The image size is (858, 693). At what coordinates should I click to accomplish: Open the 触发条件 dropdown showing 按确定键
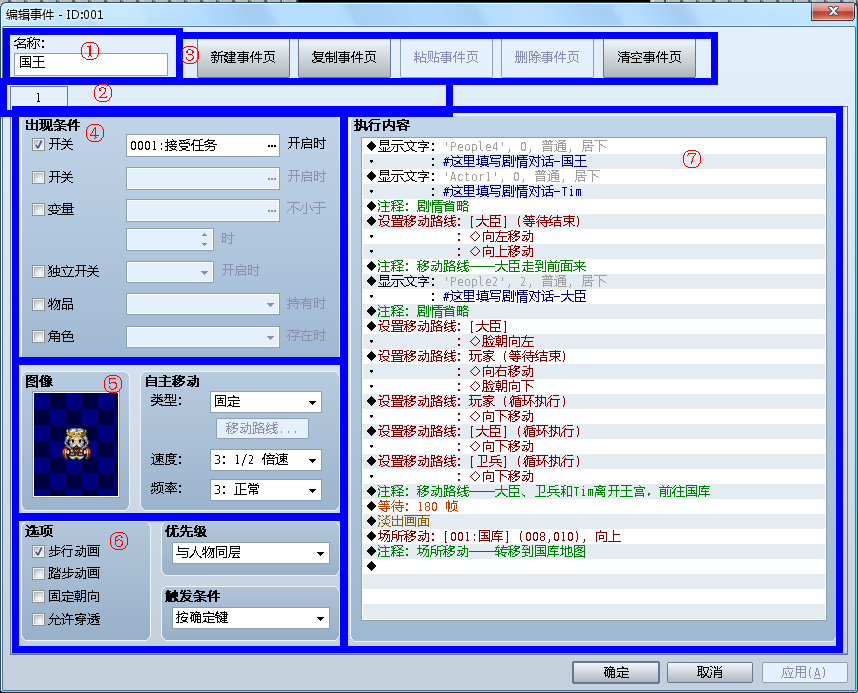[x=251, y=618]
